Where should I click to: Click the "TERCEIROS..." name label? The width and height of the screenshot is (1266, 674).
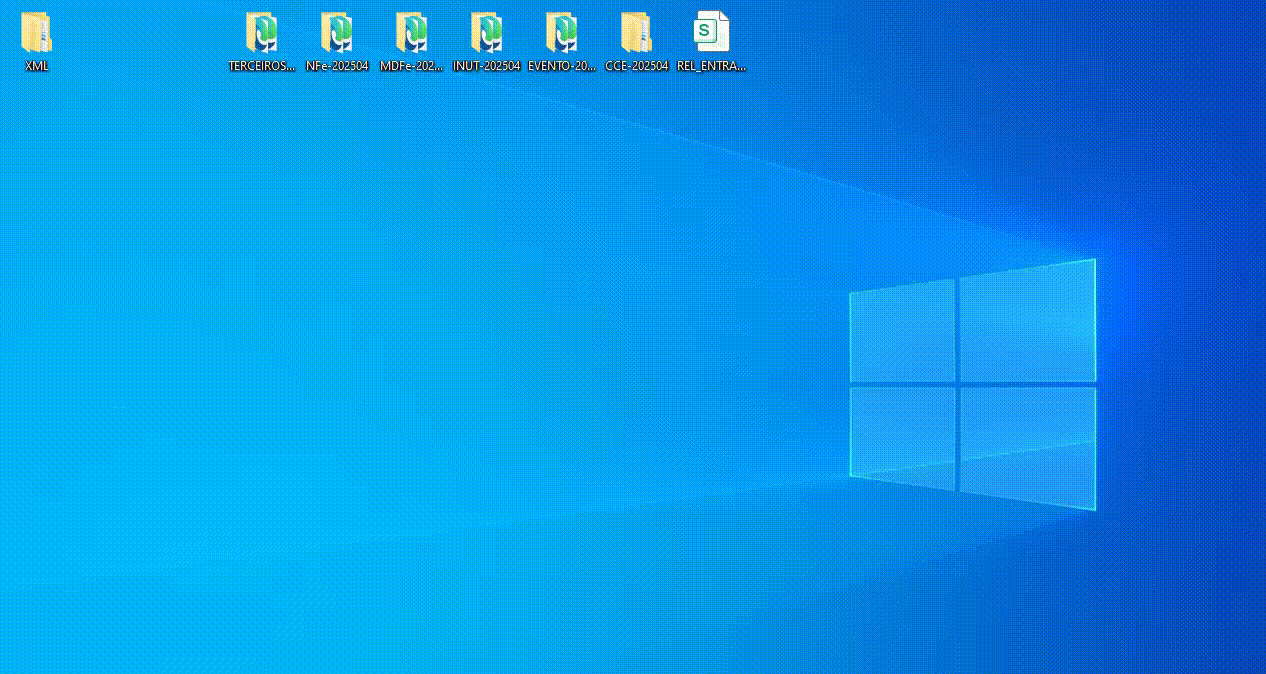click(262, 66)
